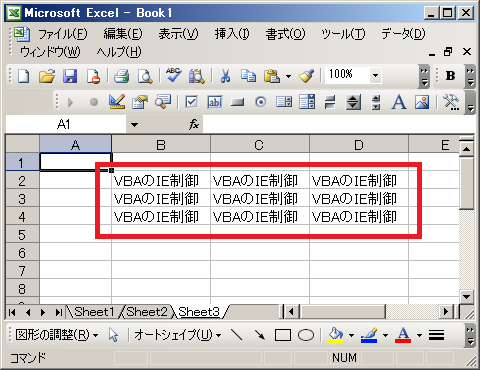The image size is (480, 370).
Task: Open the Name Box dropdown arrow
Action: pos(134,125)
